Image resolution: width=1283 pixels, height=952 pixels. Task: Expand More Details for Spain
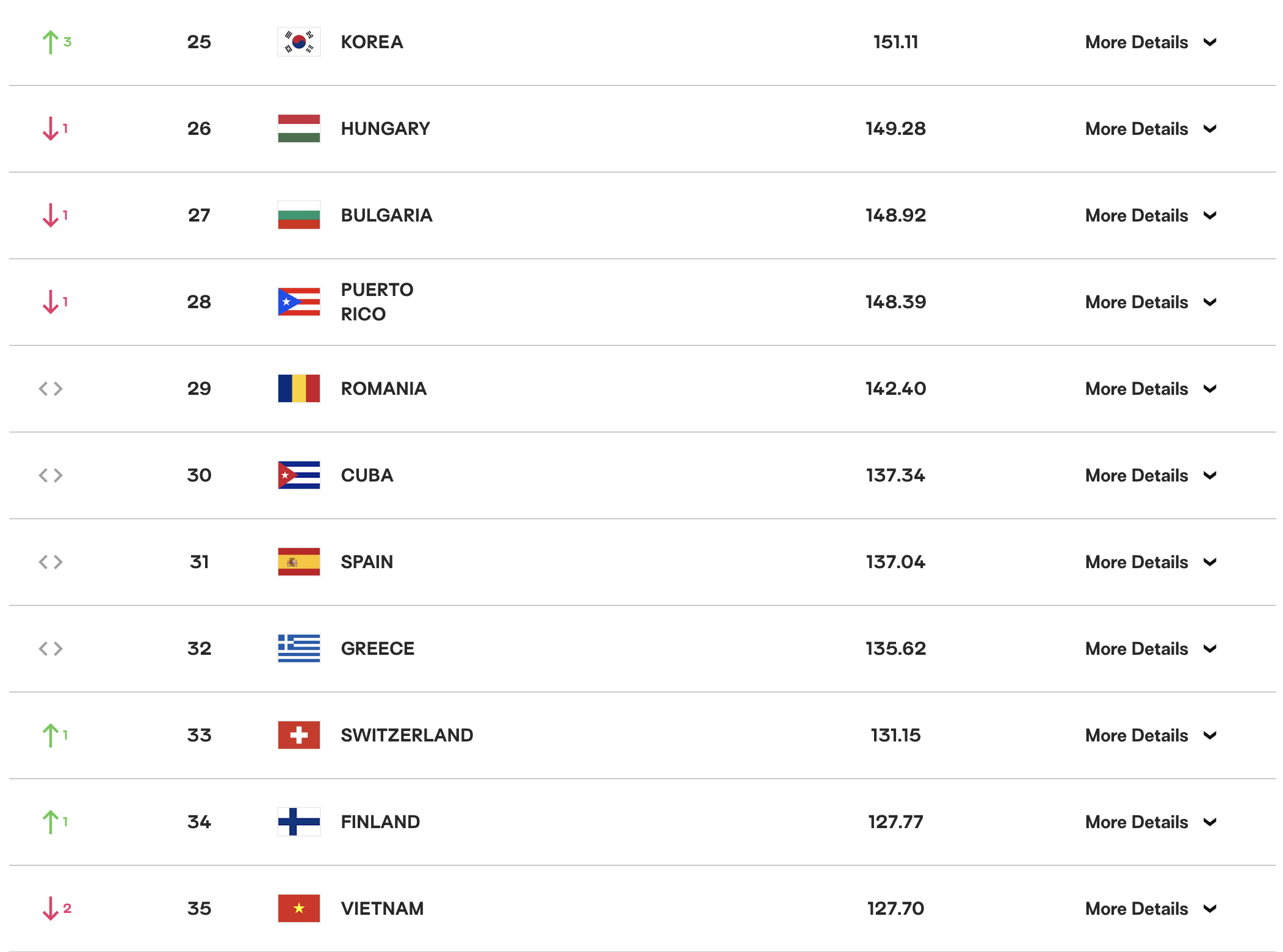pyautogui.click(x=1151, y=562)
